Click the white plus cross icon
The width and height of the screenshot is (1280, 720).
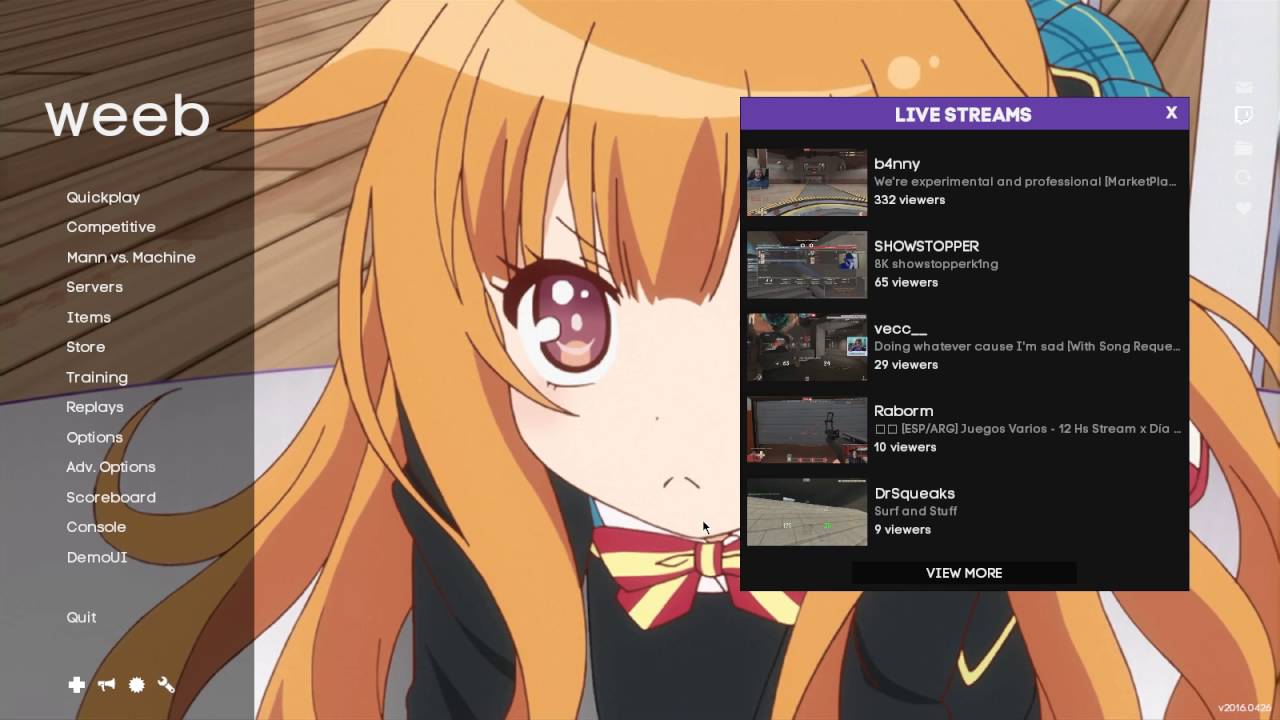coord(76,685)
